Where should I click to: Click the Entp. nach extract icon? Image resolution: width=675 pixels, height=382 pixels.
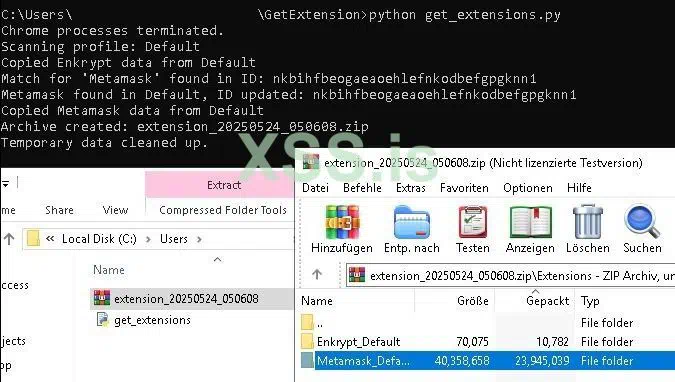412,222
